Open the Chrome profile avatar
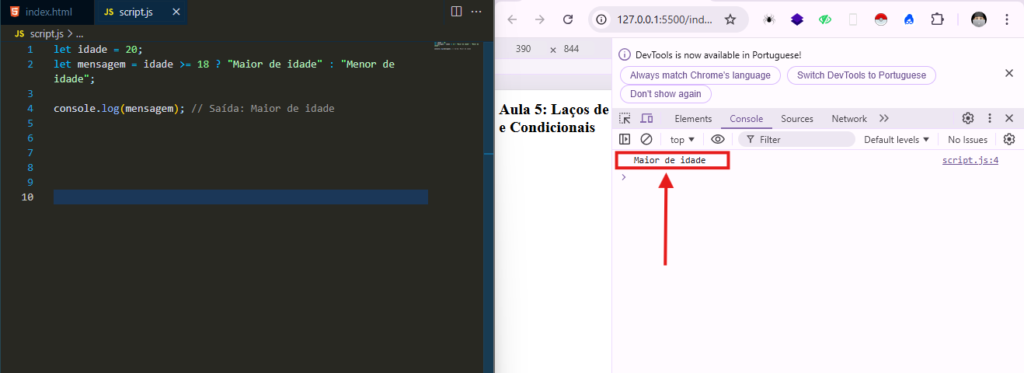Image resolution: width=1024 pixels, height=373 pixels. pos(978,20)
